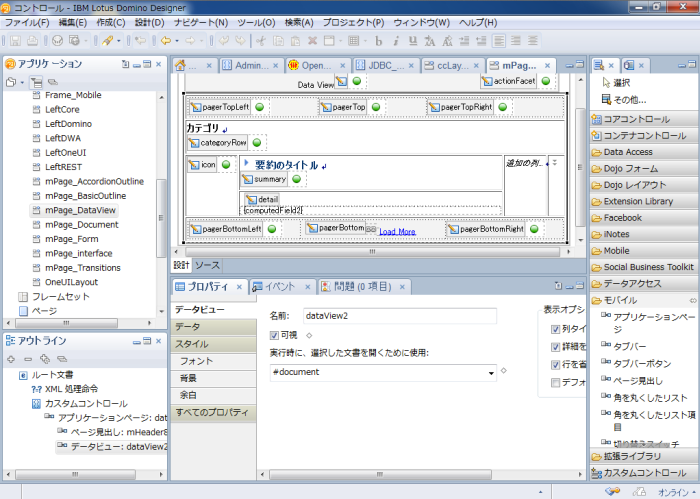The image size is (700, 499).
Task: Expand the 要約のタイトル triangle
Action: pos(246,164)
